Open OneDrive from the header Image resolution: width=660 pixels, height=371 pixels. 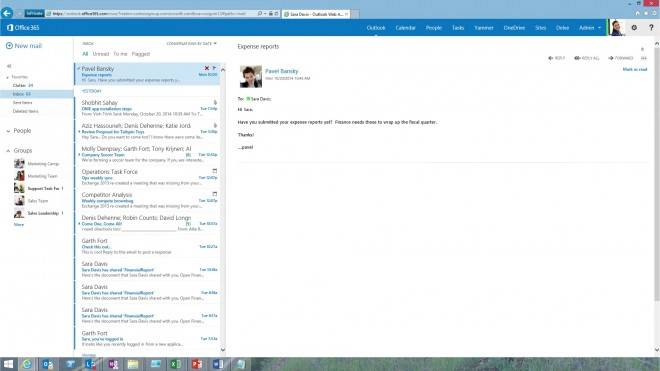514,28
